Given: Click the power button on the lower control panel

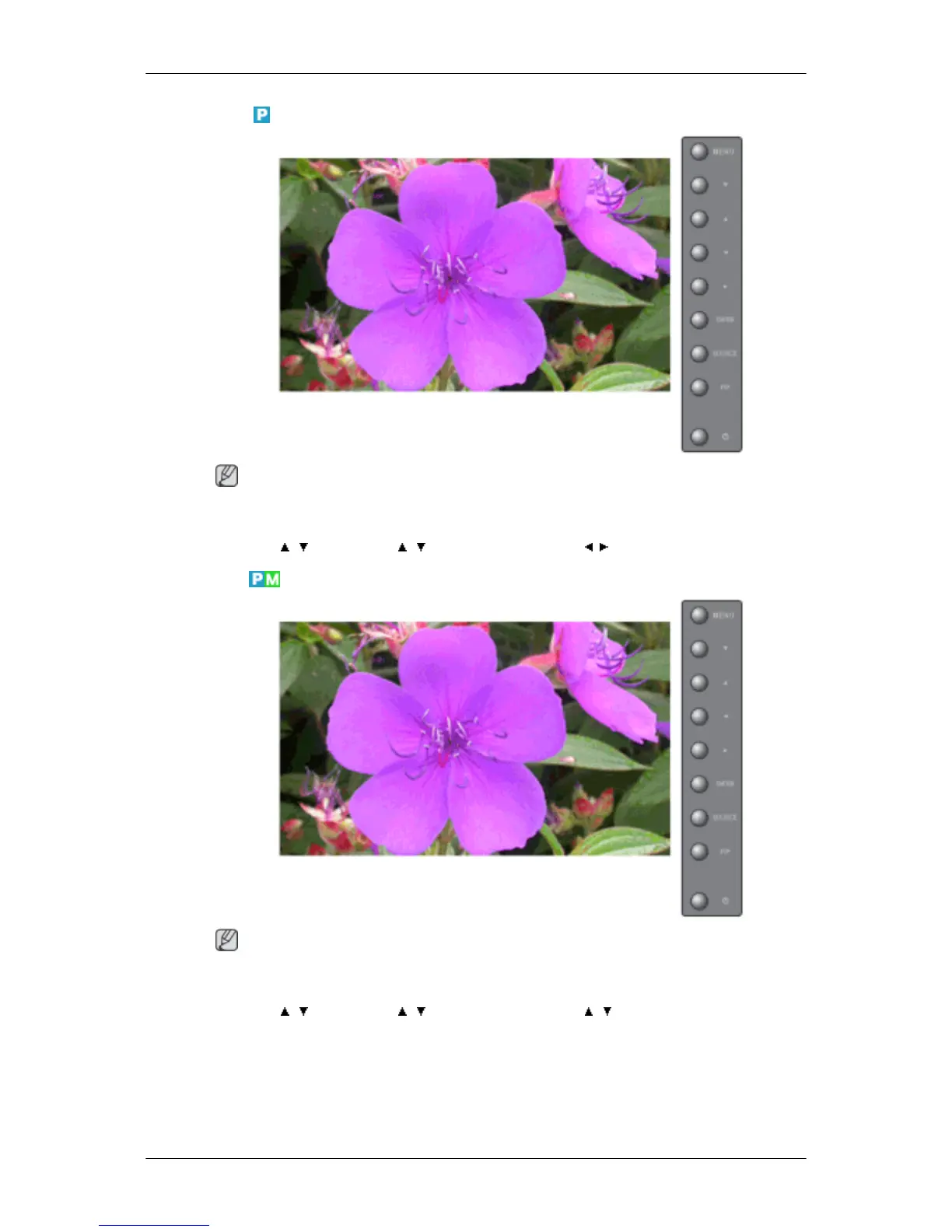Looking at the screenshot, I should coord(699,901).
